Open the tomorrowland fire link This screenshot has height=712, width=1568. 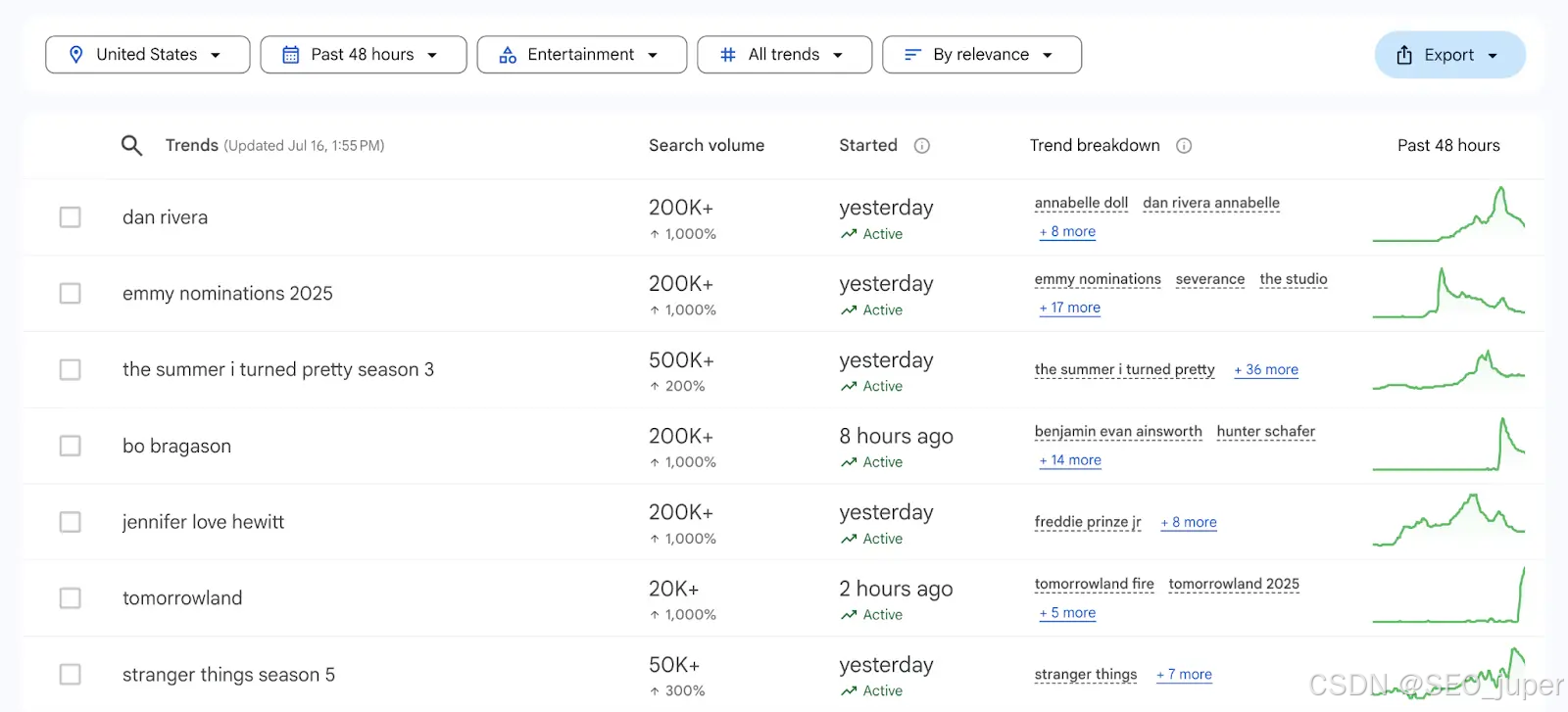[x=1095, y=585]
